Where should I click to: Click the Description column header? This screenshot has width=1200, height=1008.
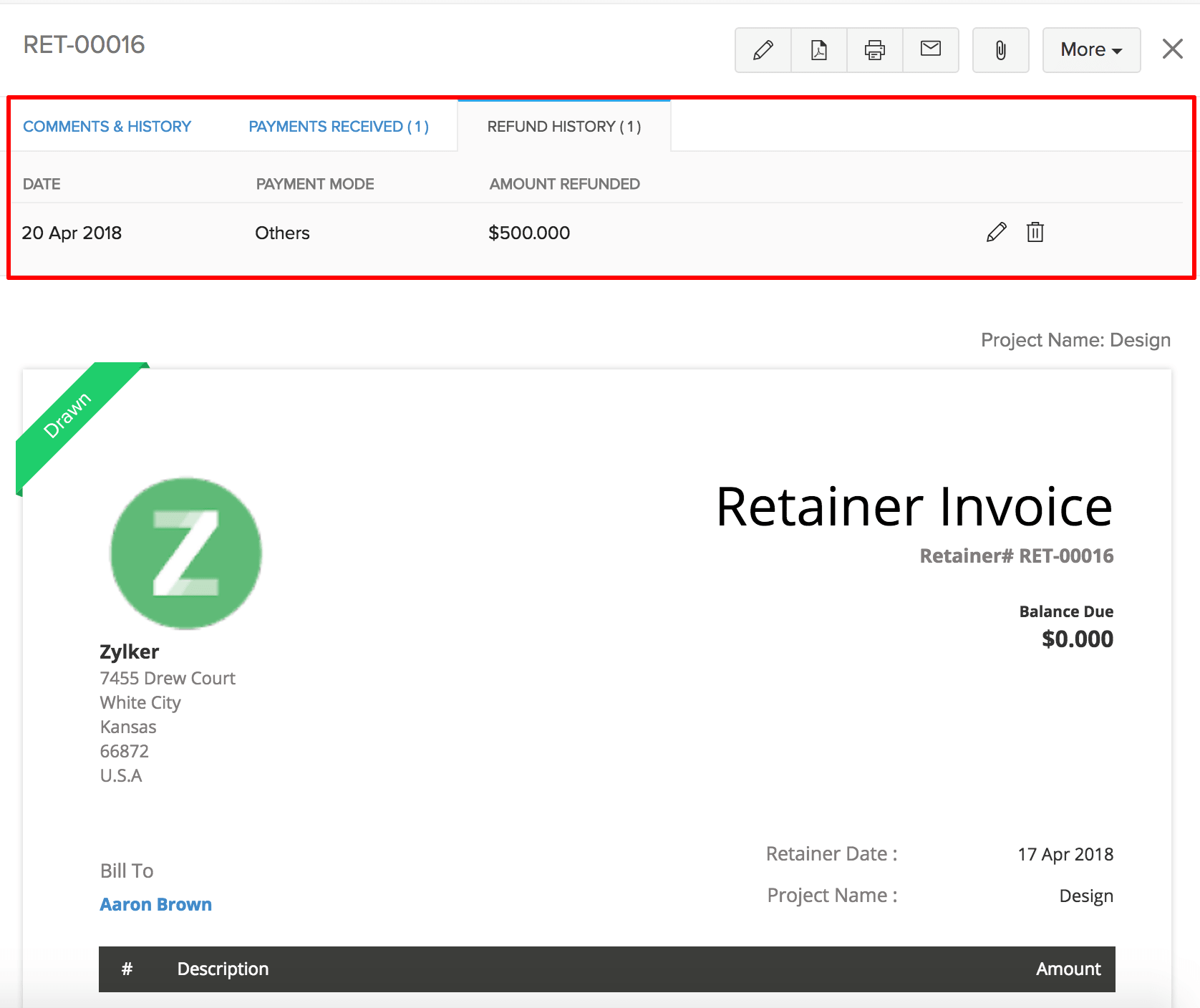[x=223, y=969]
